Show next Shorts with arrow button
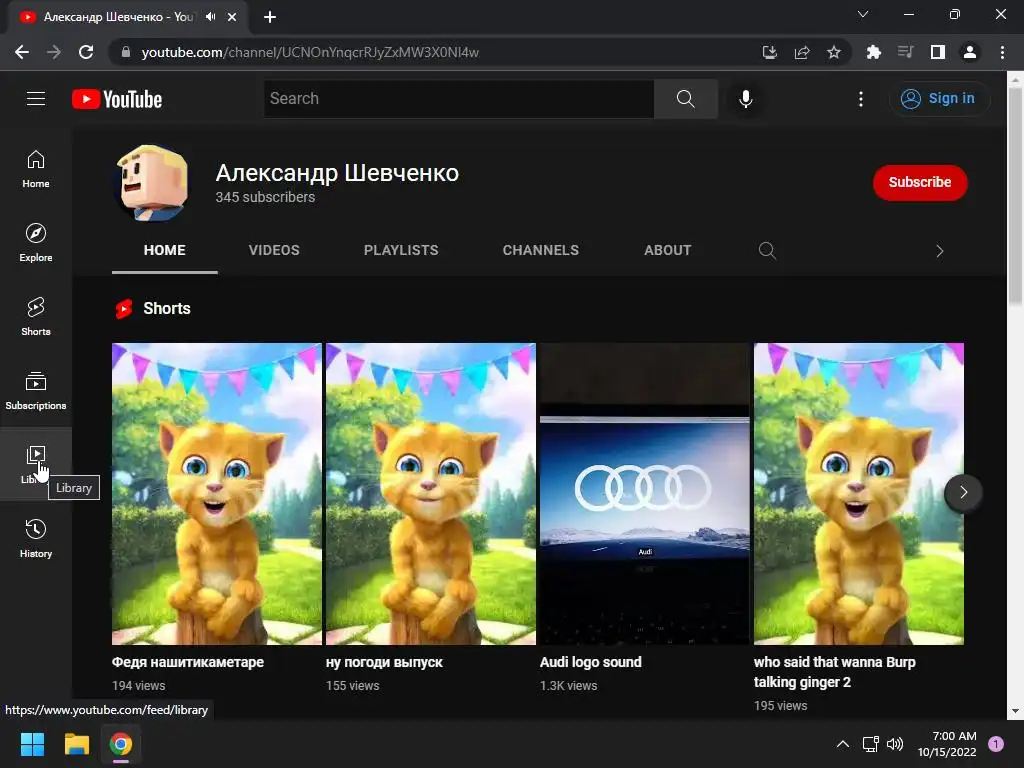Screen dimensions: 1024x768 pyautogui.click(x=963, y=492)
